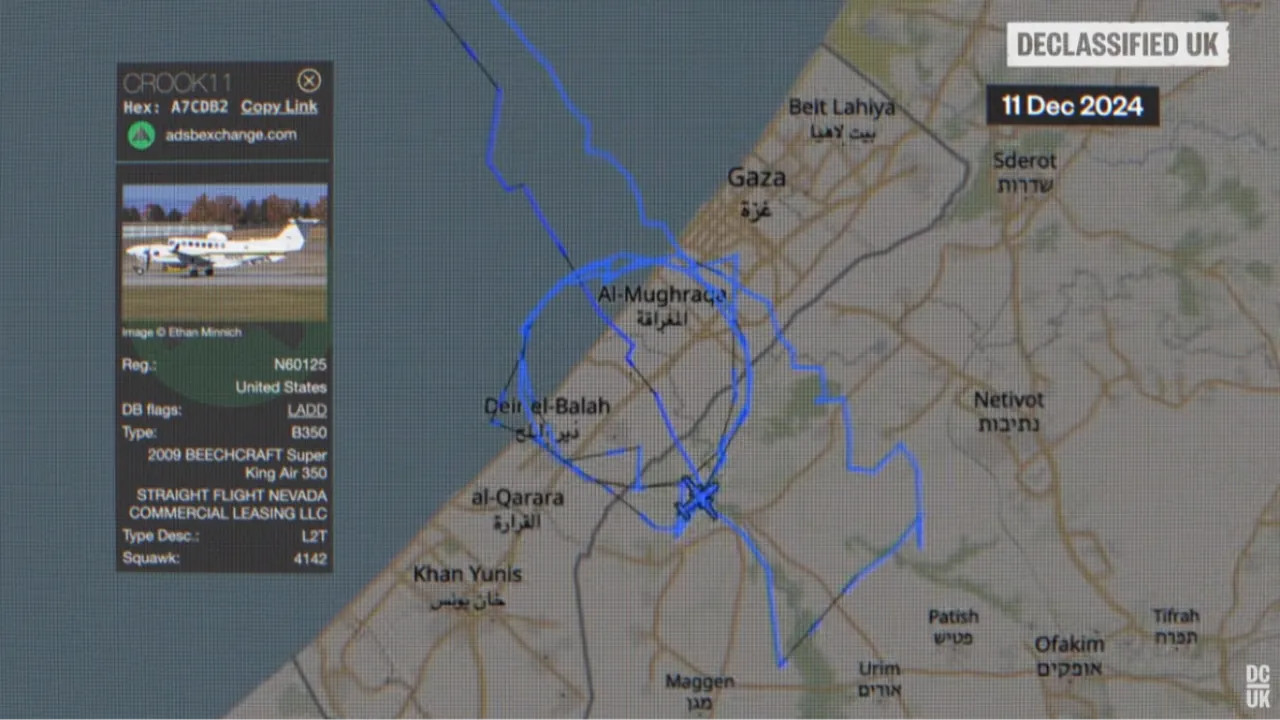Click the Copy Link hyperlink
Image resolution: width=1280 pixels, height=720 pixels.
click(279, 107)
